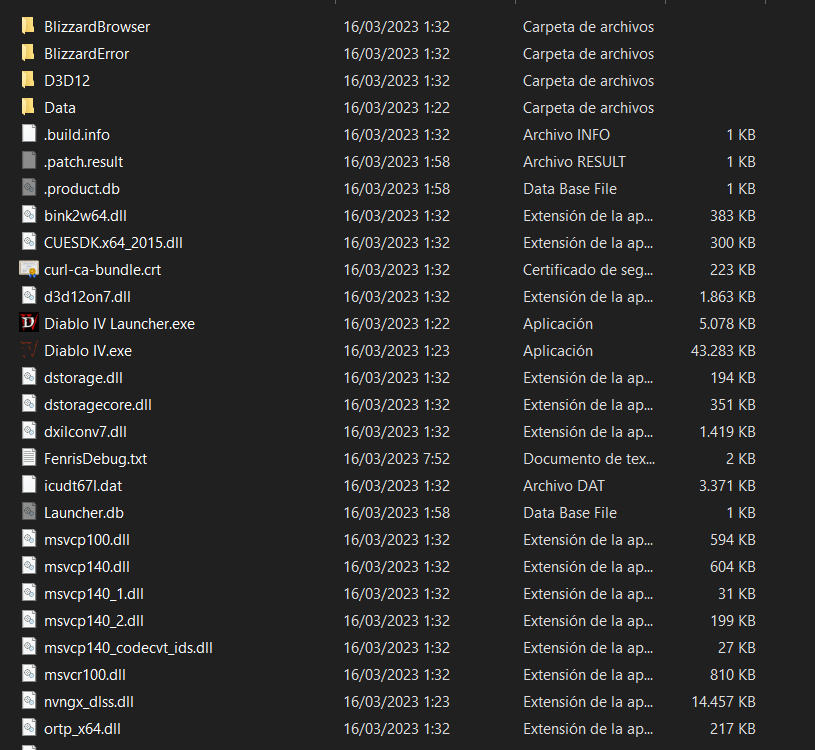
Task: Click the 43.283 KB size value
Action: coord(723,351)
